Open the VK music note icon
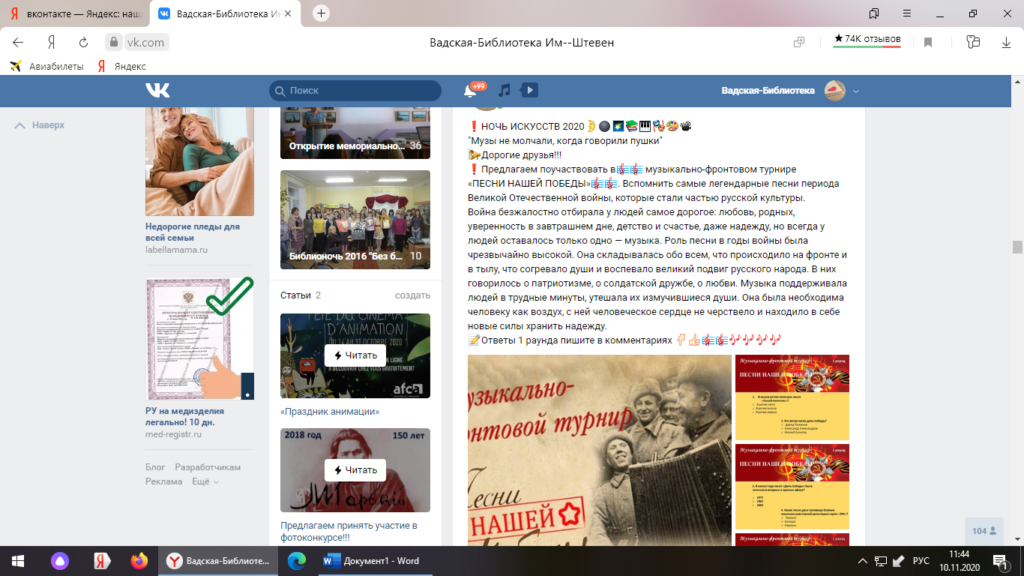The width and height of the screenshot is (1024, 576). click(504, 90)
